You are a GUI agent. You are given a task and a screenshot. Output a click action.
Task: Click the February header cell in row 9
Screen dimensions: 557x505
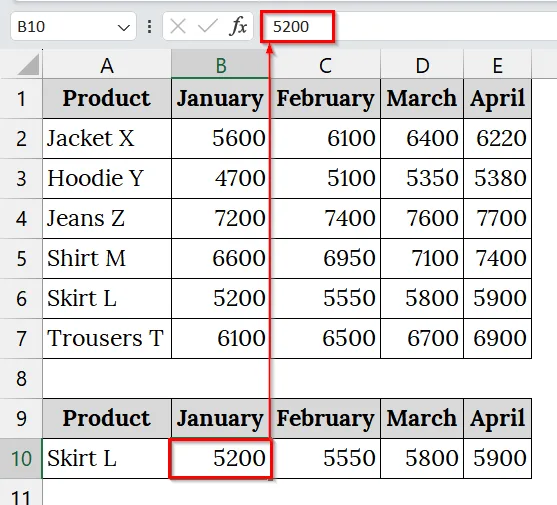(325, 418)
